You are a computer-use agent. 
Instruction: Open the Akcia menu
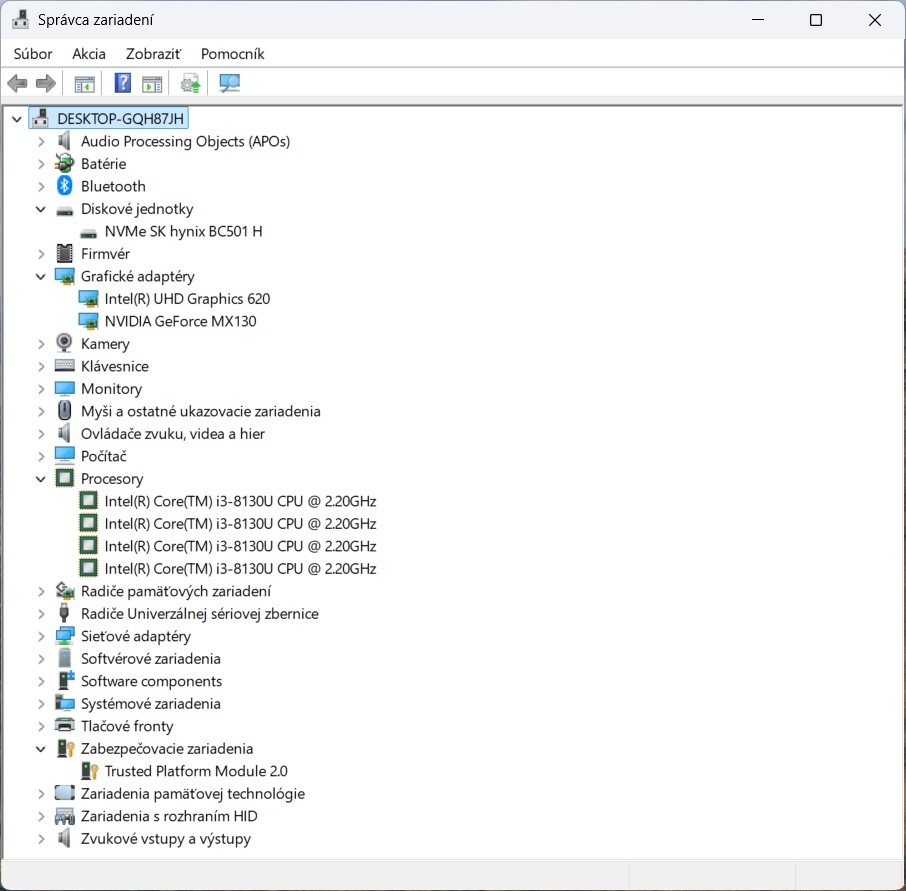click(x=88, y=53)
